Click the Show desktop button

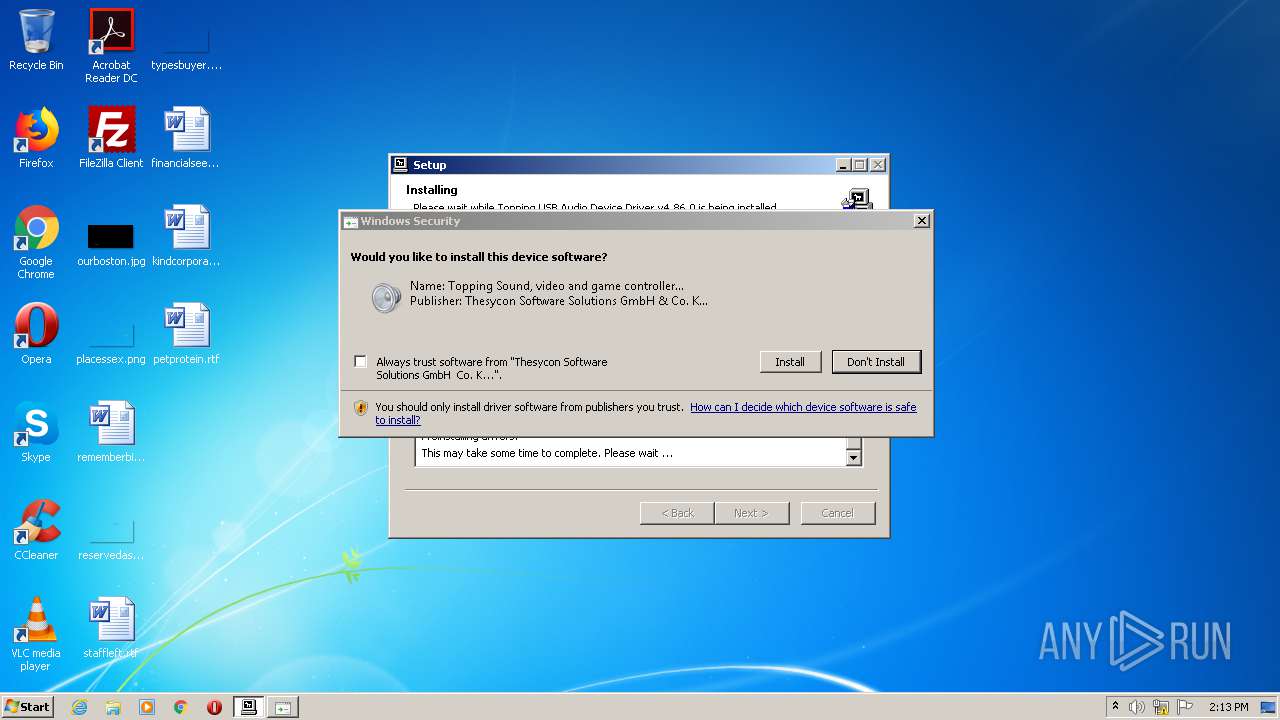[1270, 707]
